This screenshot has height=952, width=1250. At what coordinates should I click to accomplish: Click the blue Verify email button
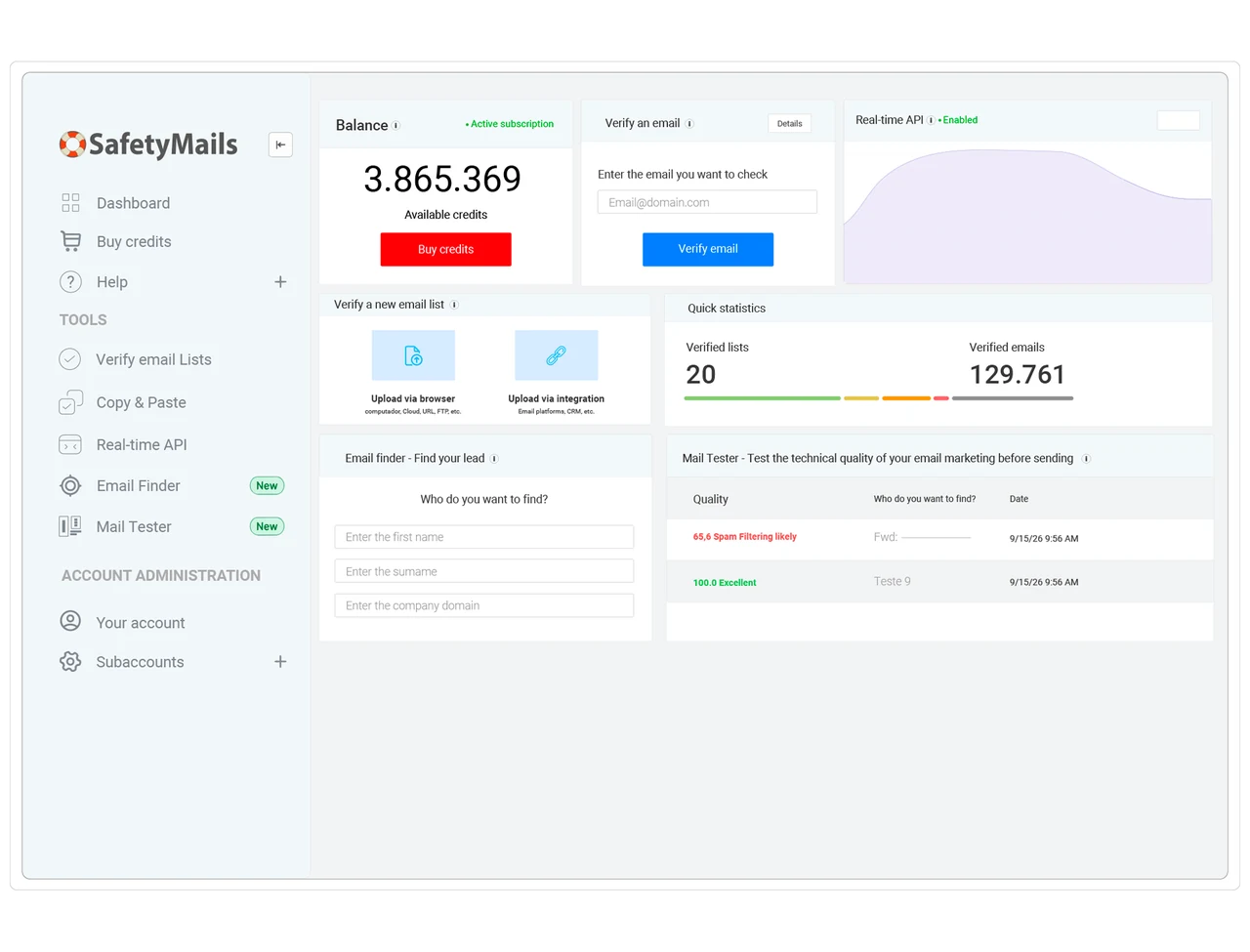[x=708, y=249]
